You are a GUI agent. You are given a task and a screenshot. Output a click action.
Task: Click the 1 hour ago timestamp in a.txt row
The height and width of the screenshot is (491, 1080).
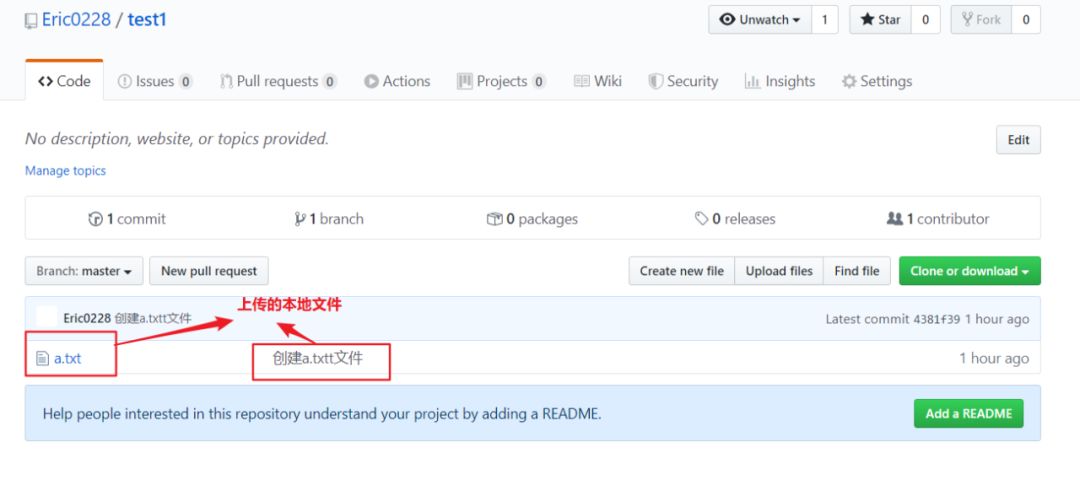coord(994,358)
